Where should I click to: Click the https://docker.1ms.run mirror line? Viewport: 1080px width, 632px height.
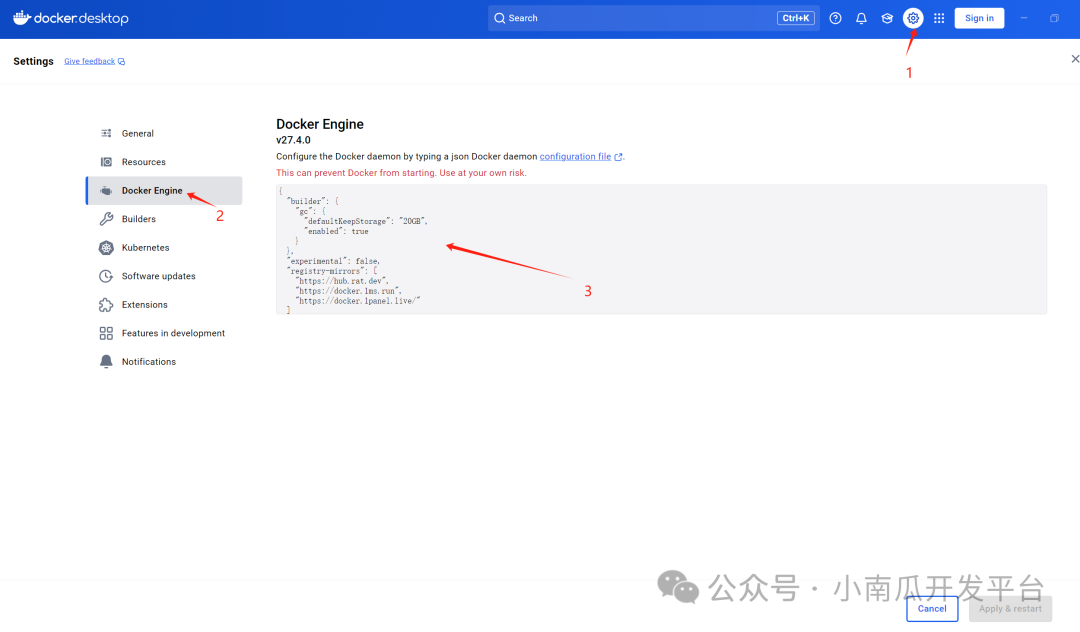pos(349,291)
